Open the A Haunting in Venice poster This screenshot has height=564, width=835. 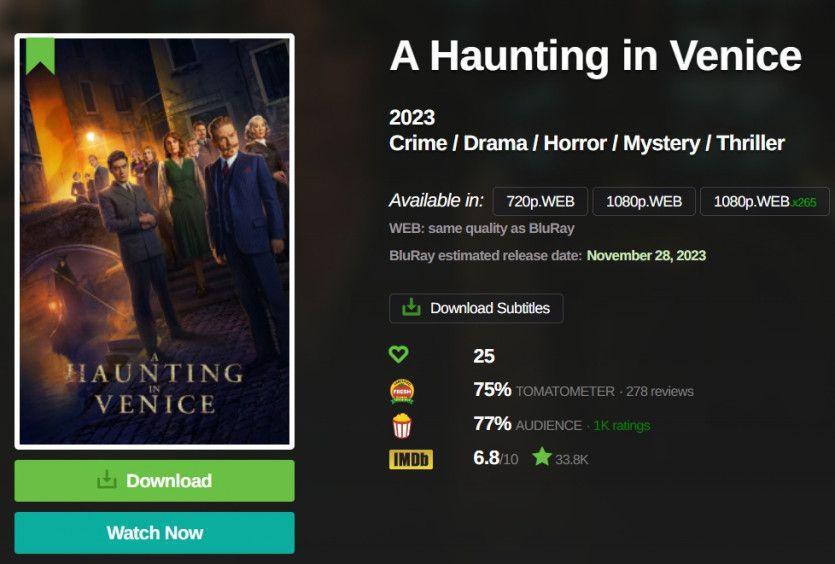tap(154, 241)
